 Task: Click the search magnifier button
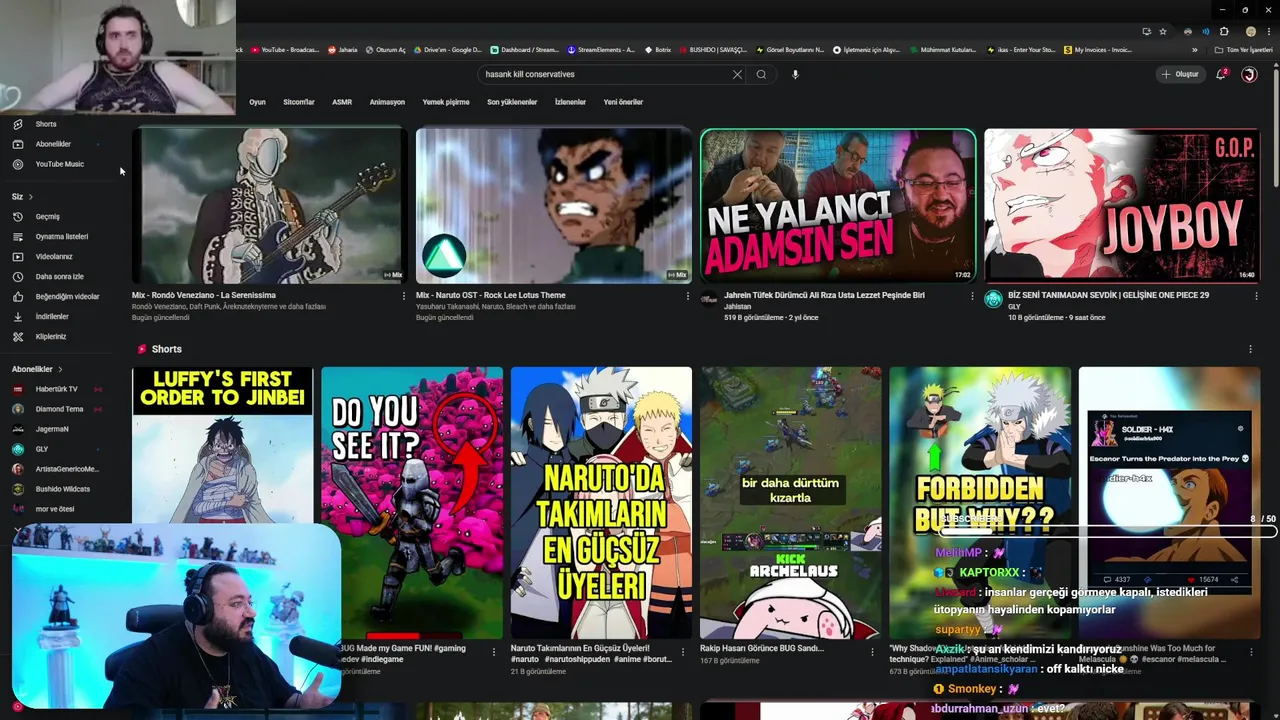click(761, 74)
